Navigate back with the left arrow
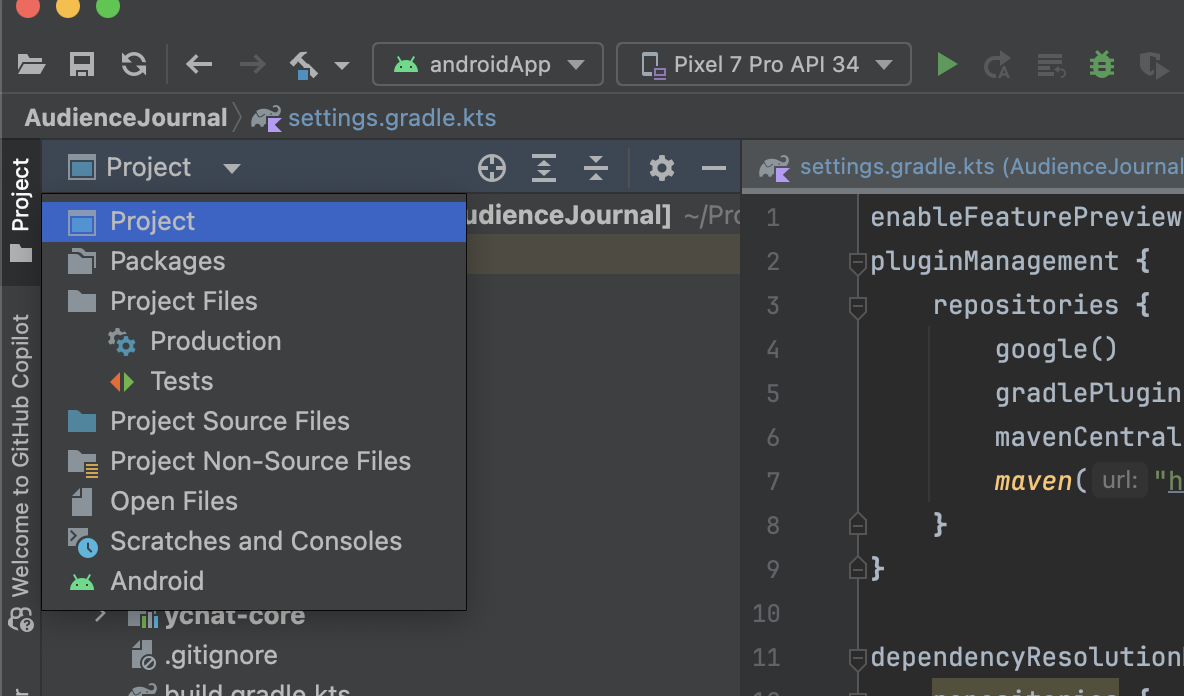Screen dimensions: 1184x696 [198, 64]
